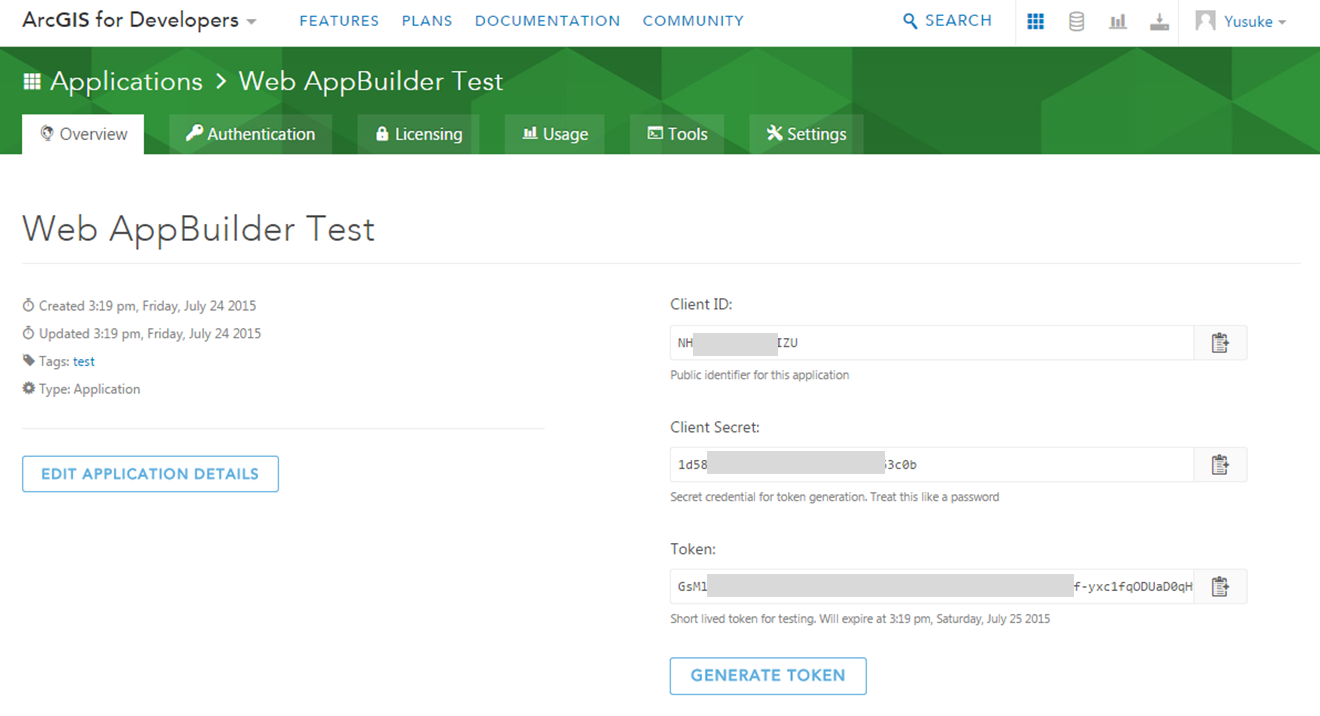This screenshot has height=716, width=1320.
Task: Switch to the Overview tab
Action: pos(83,134)
